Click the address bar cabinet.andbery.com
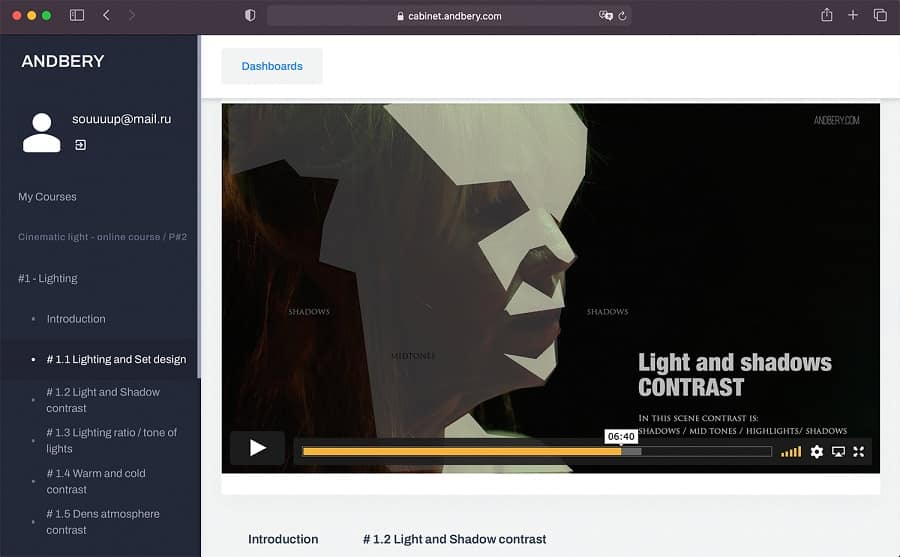 coord(449,16)
